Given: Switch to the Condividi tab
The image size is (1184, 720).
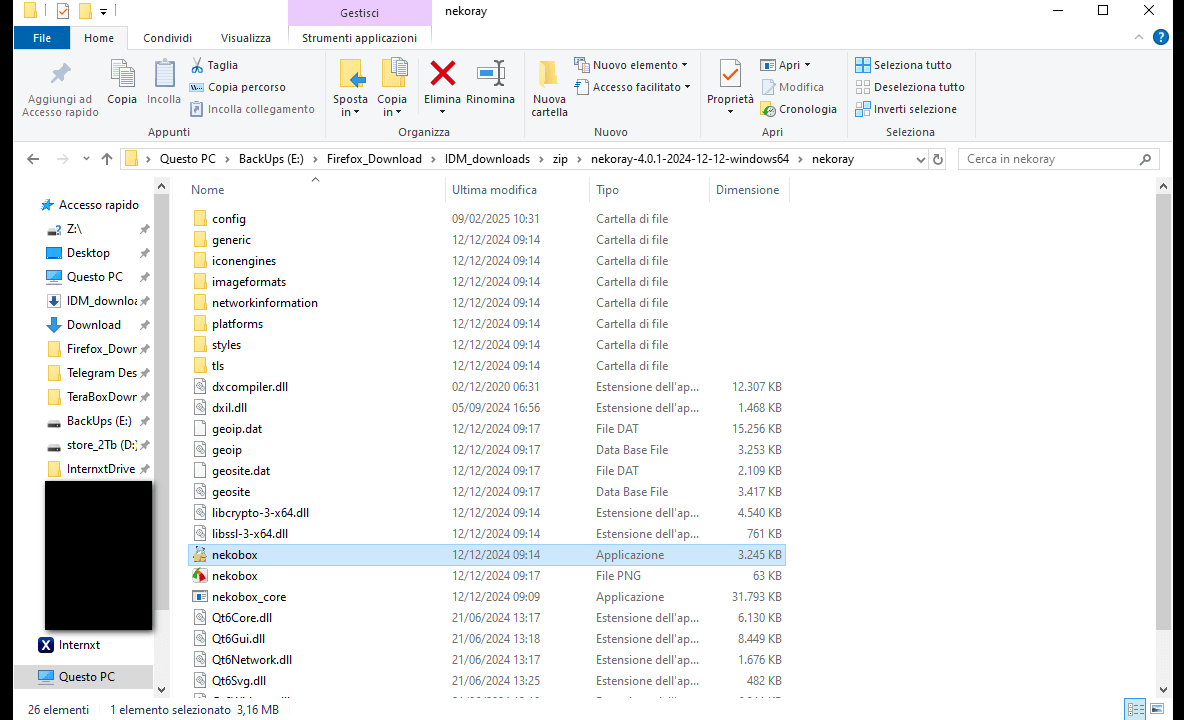Looking at the screenshot, I should click(x=168, y=38).
